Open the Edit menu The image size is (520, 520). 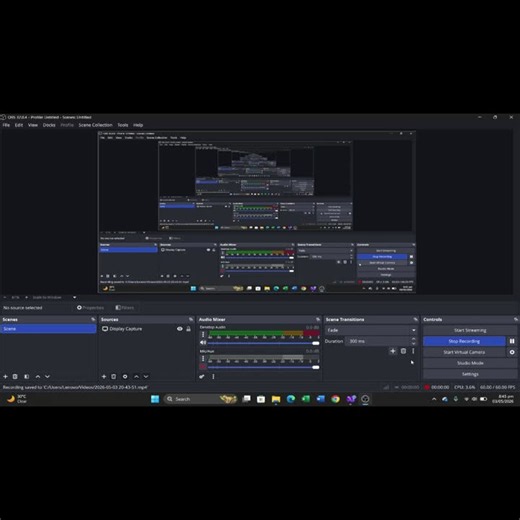[x=19, y=125]
